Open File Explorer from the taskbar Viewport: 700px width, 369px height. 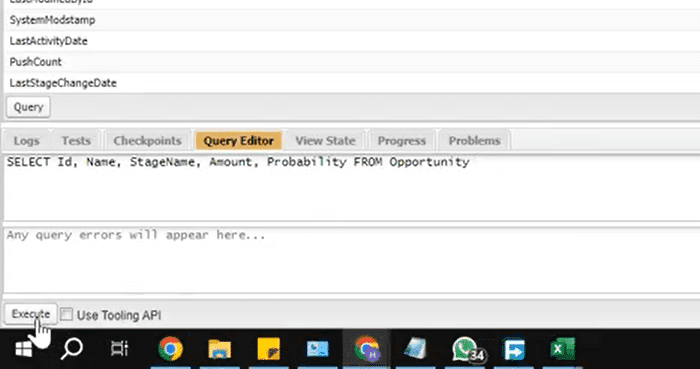[219, 349]
